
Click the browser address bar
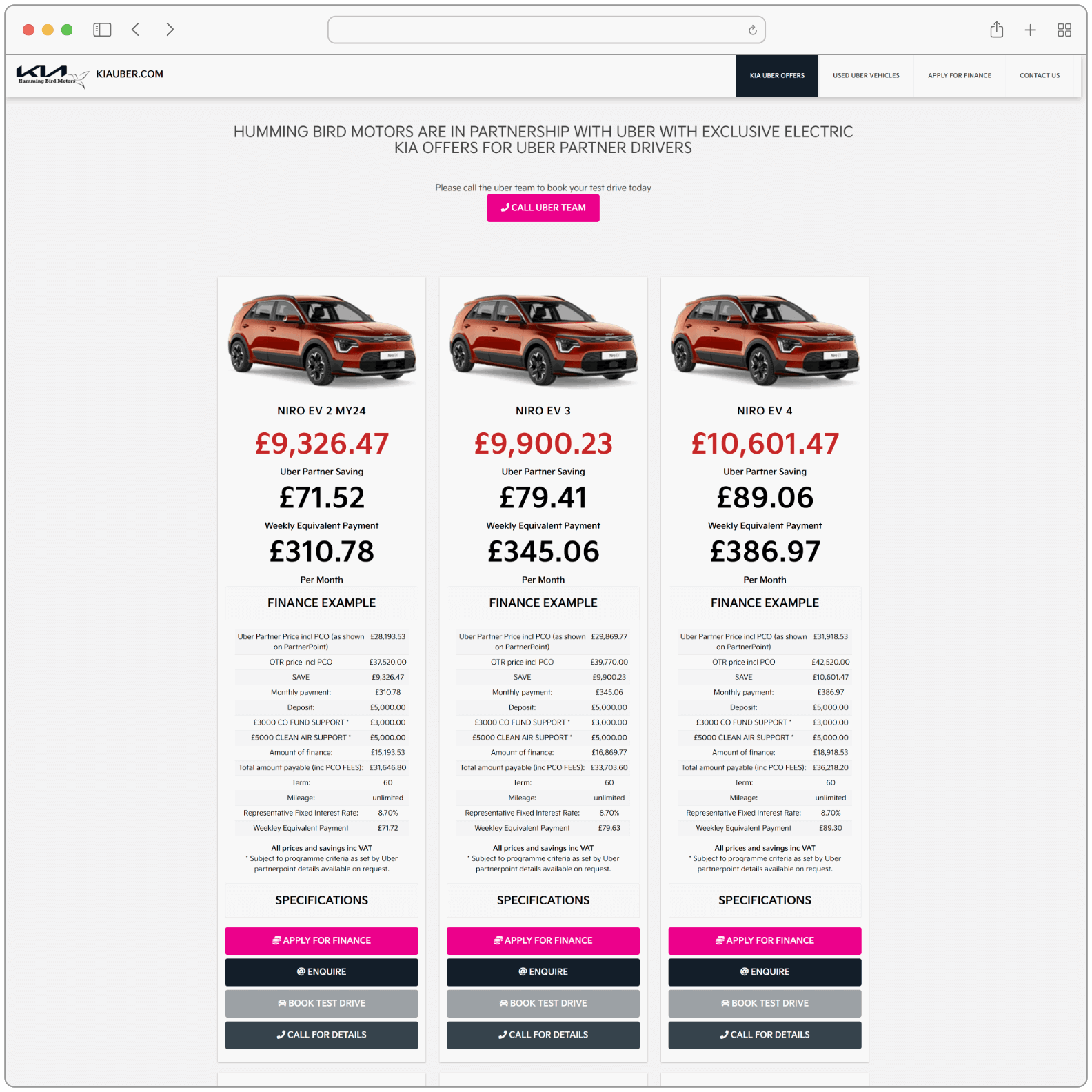pyautogui.click(x=547, y=30)
